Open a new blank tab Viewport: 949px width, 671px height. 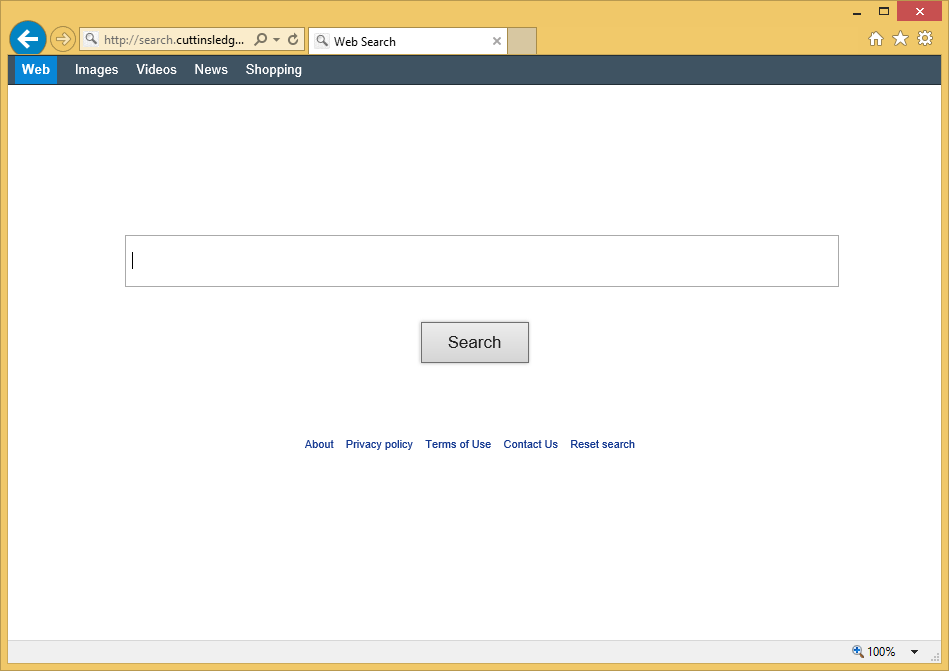(x=522, y=41)
